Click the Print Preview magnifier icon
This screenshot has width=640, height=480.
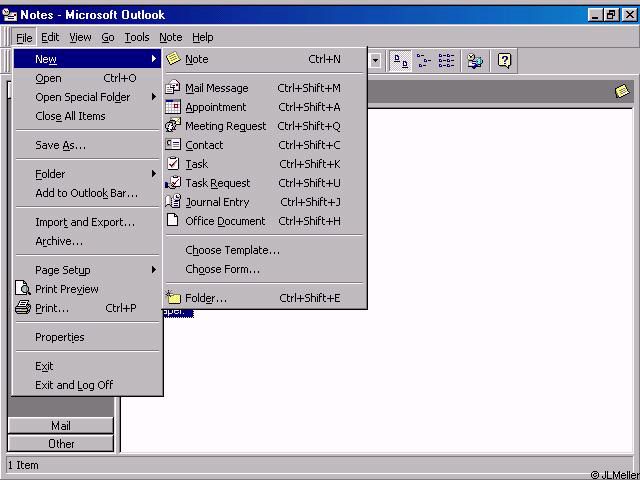click(23, 289)
